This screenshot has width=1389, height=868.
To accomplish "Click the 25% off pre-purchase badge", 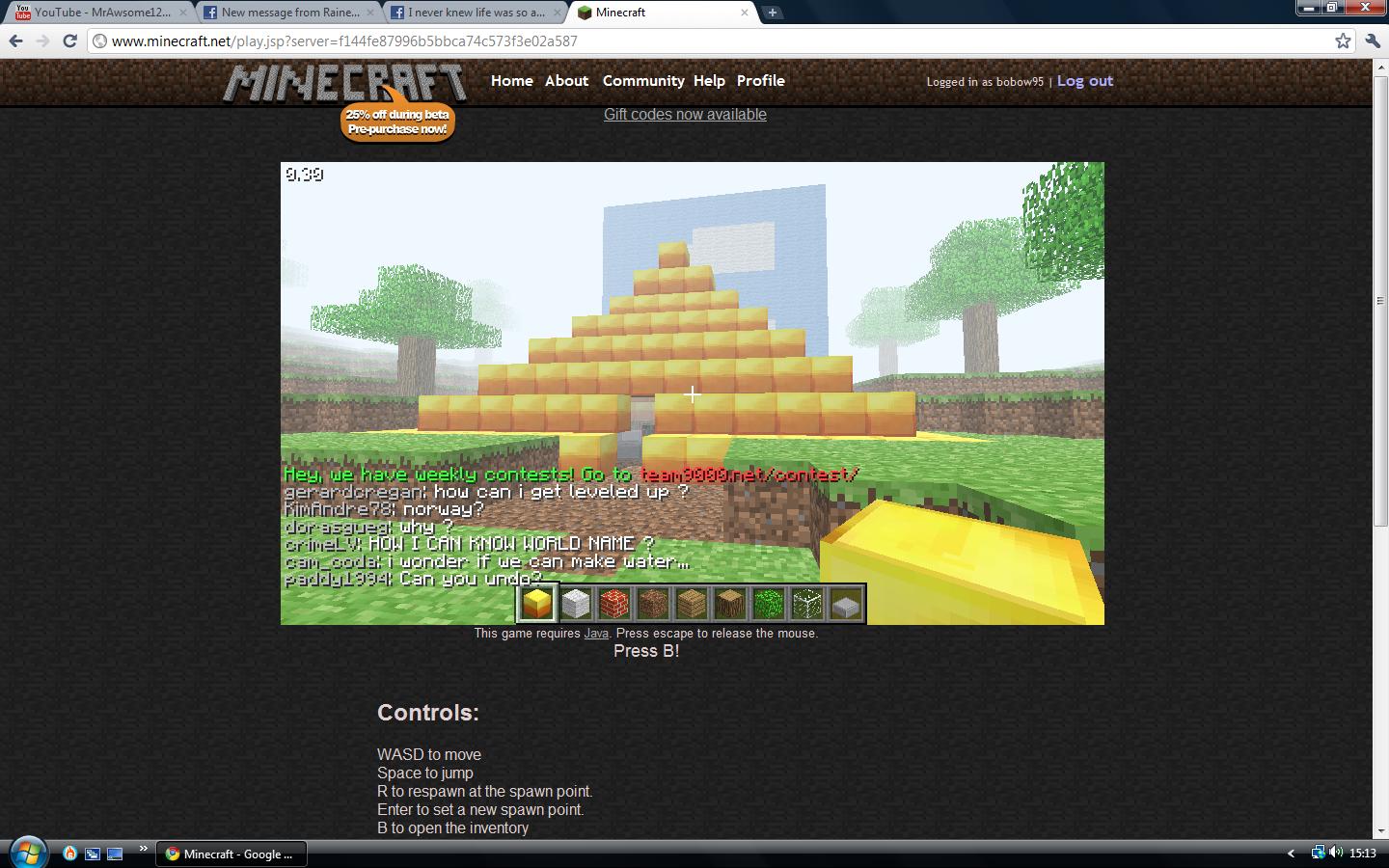I will 397,121.
